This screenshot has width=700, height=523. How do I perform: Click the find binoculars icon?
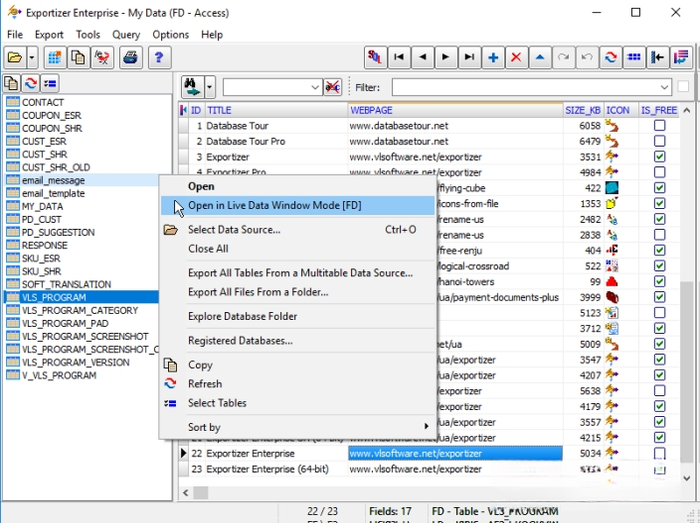point(192,87)
